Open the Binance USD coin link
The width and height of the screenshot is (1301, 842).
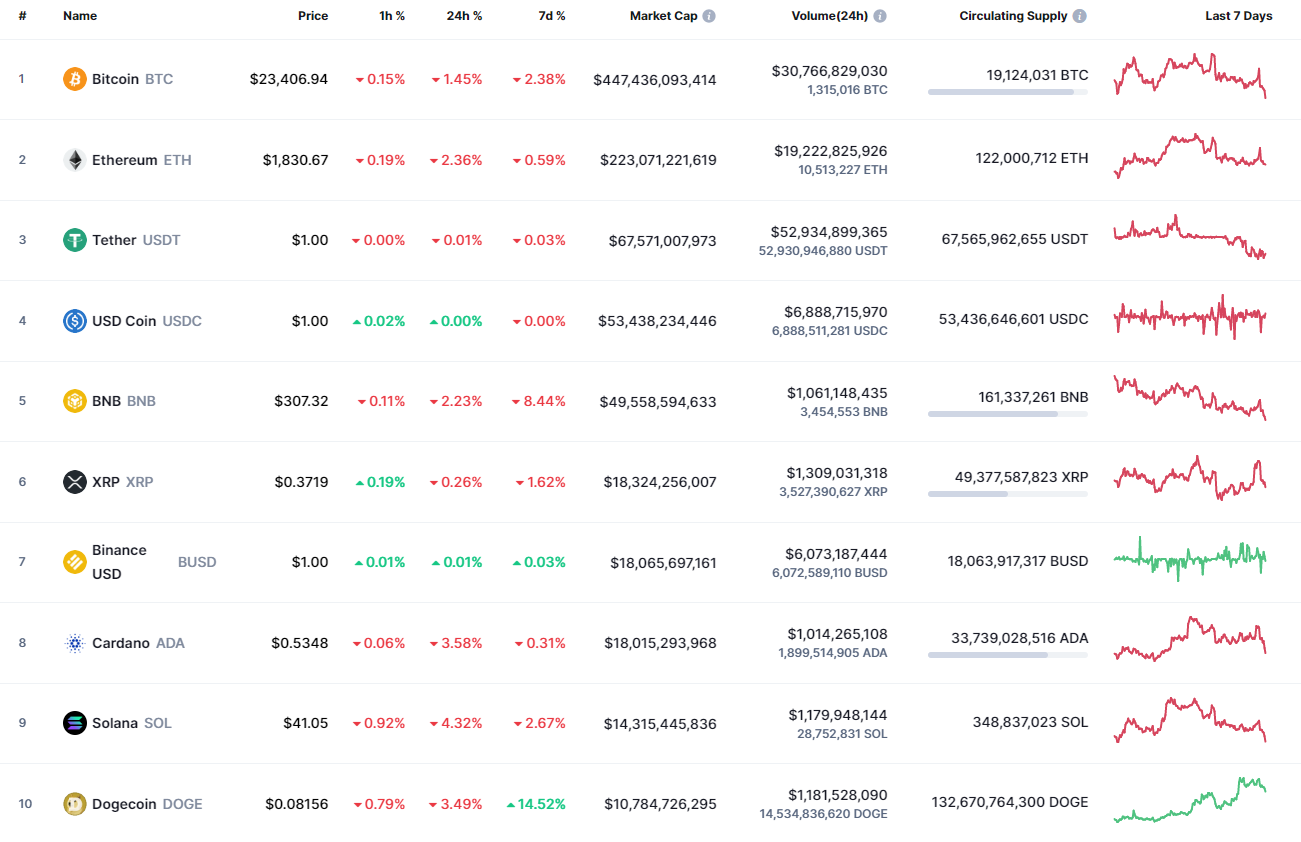coord(119,561)
